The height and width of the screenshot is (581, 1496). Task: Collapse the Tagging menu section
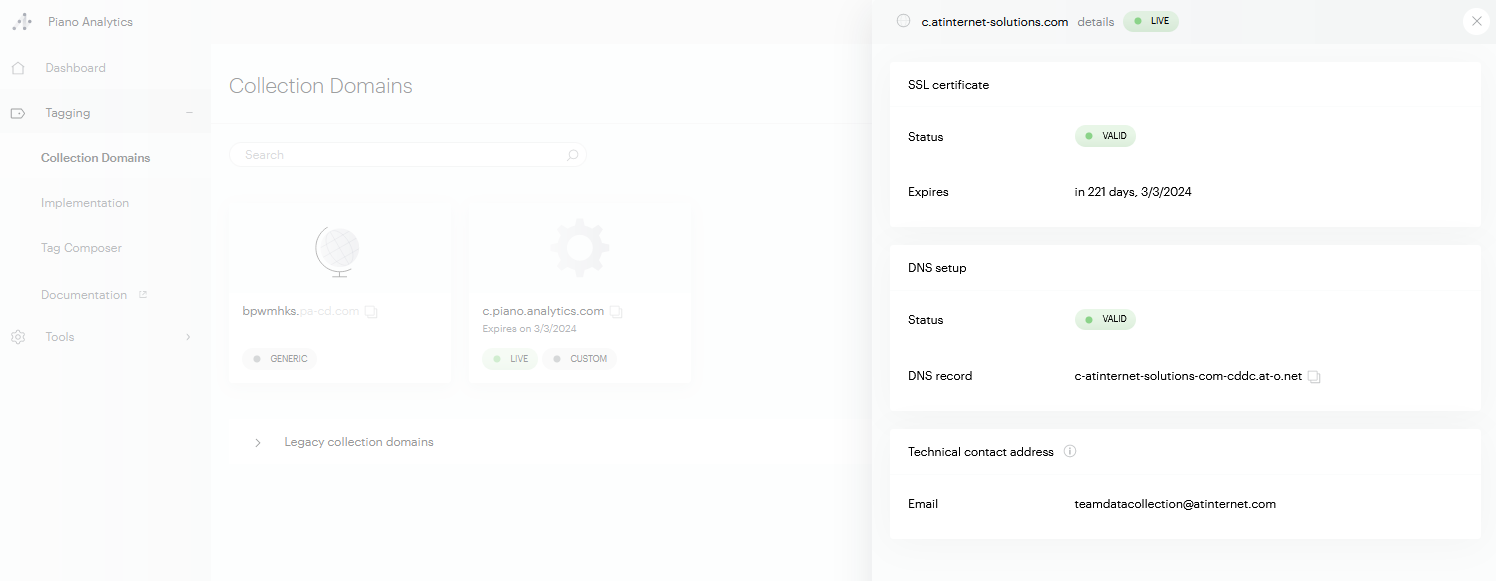pyautogui.click(x=189, y=113)
